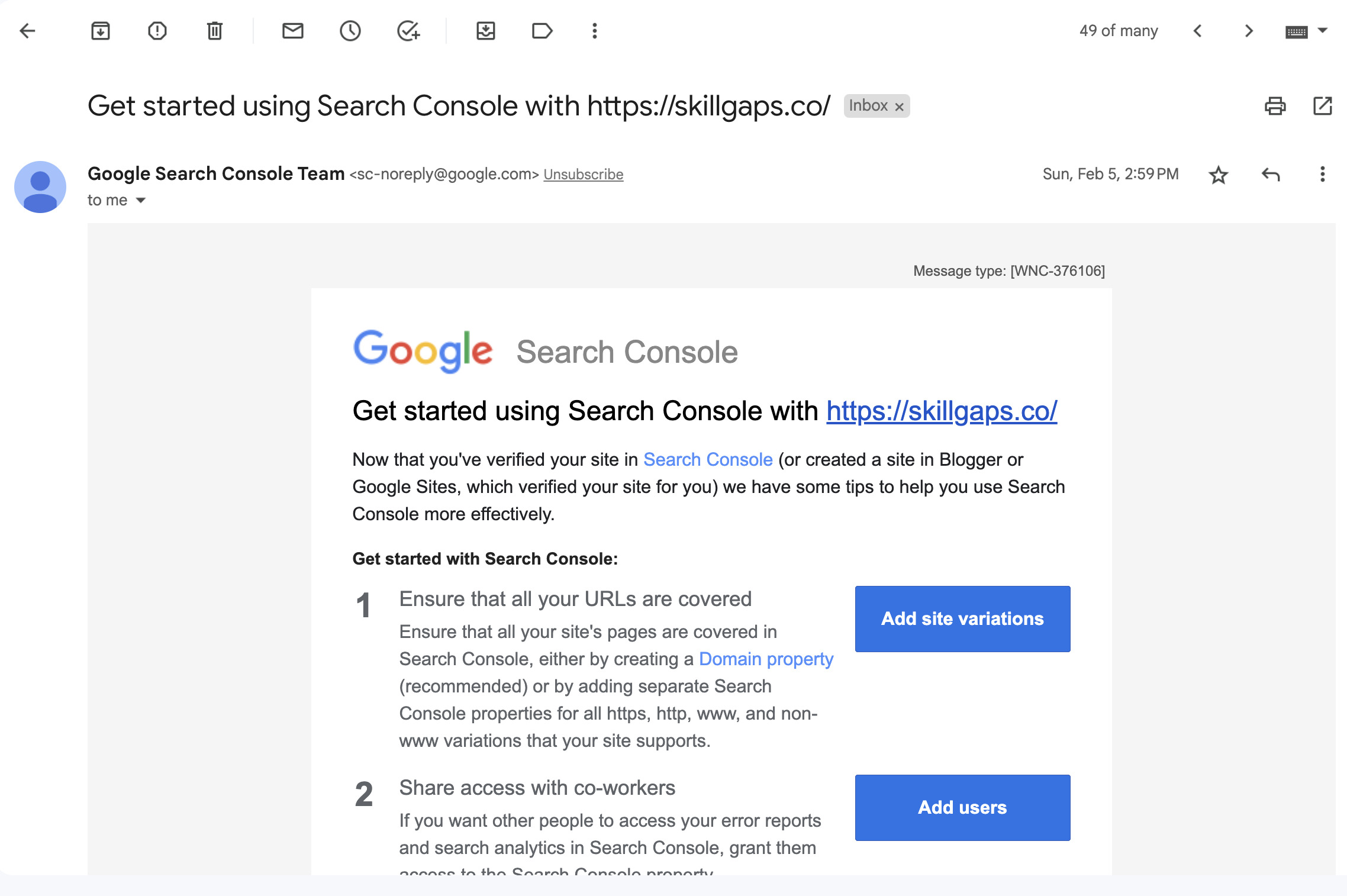
Task: Open email in a new window
Action: tap(1323, 106)
